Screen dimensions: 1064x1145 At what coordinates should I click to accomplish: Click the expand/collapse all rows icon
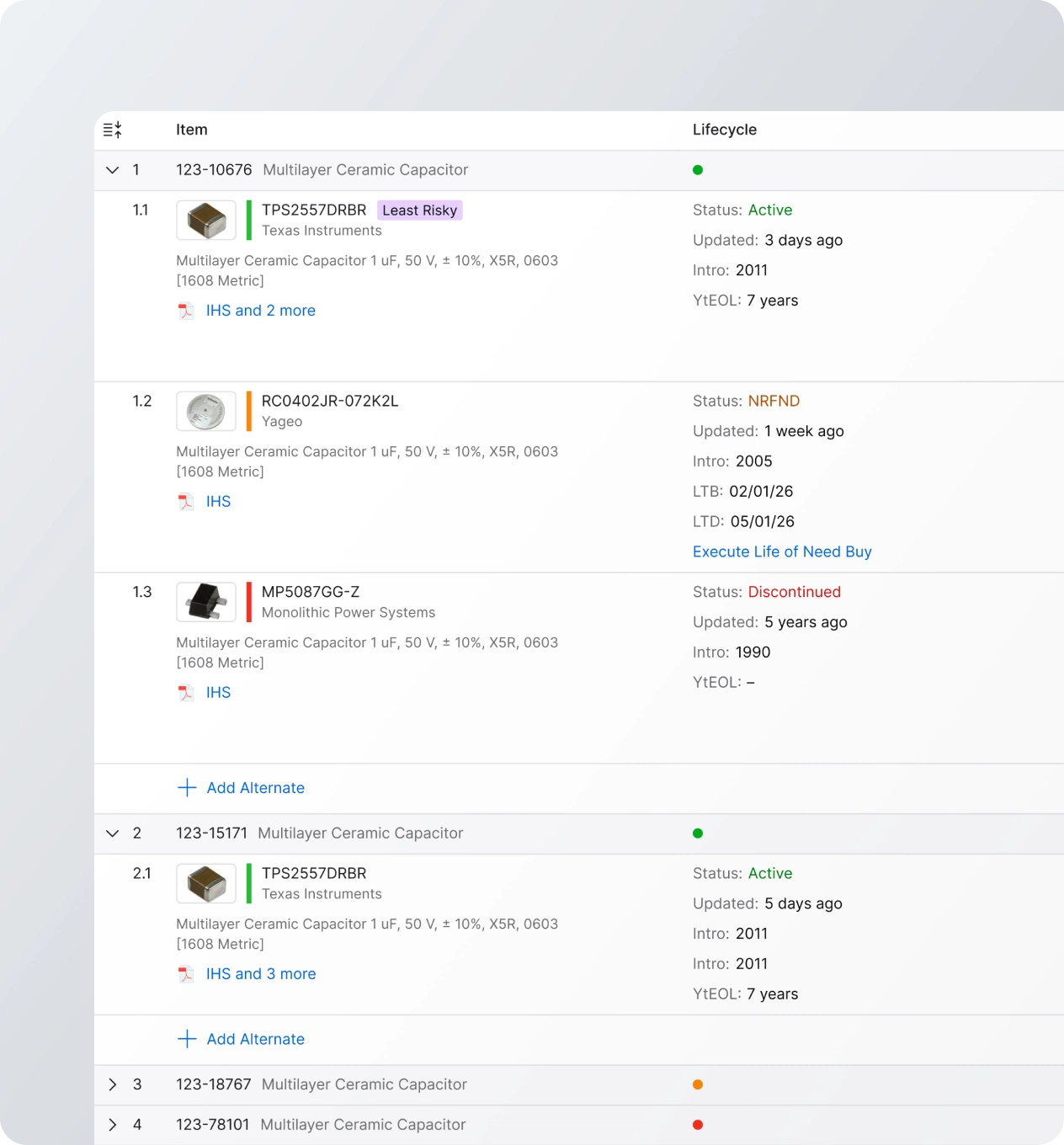(x=113, y=130)
